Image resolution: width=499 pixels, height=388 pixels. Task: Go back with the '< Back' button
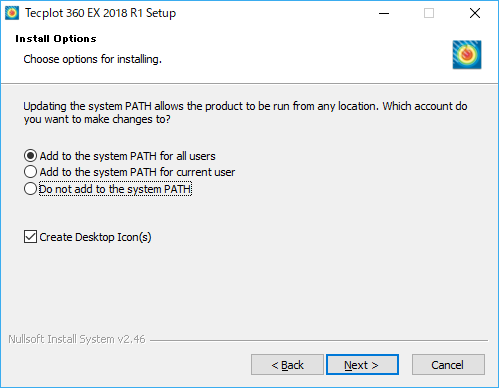[x=287, y=365]
